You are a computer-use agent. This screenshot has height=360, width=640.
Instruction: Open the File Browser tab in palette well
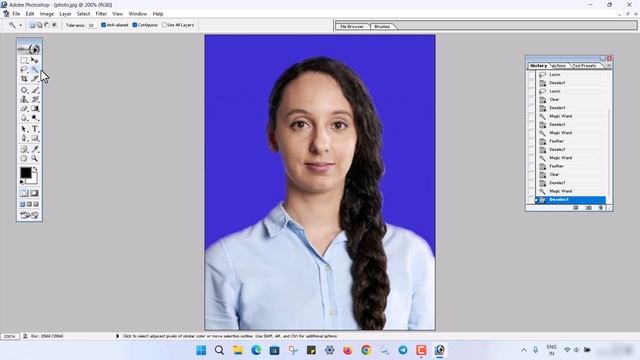[x=352, y=26]
